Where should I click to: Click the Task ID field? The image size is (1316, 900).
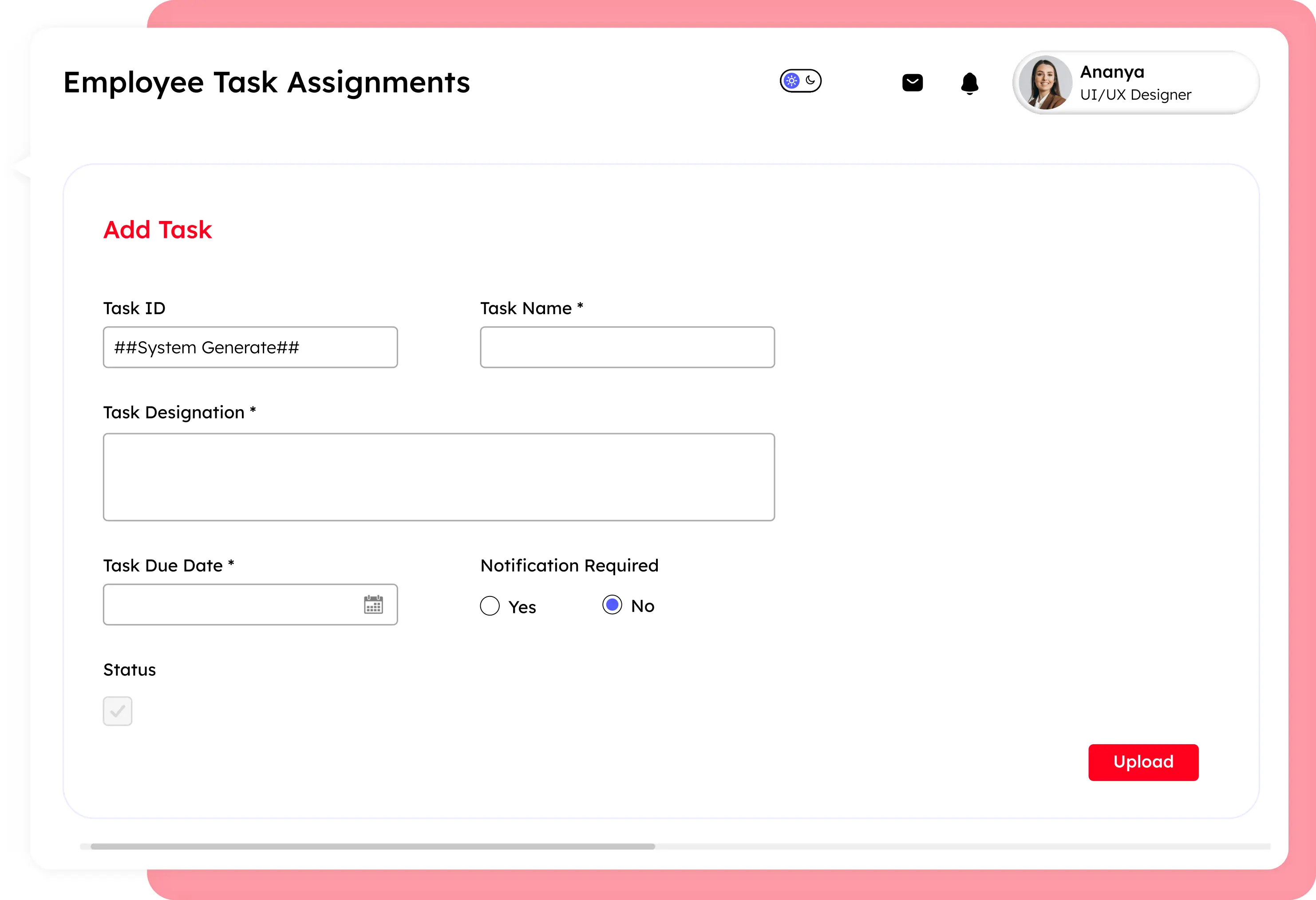(x=250, y=347)
